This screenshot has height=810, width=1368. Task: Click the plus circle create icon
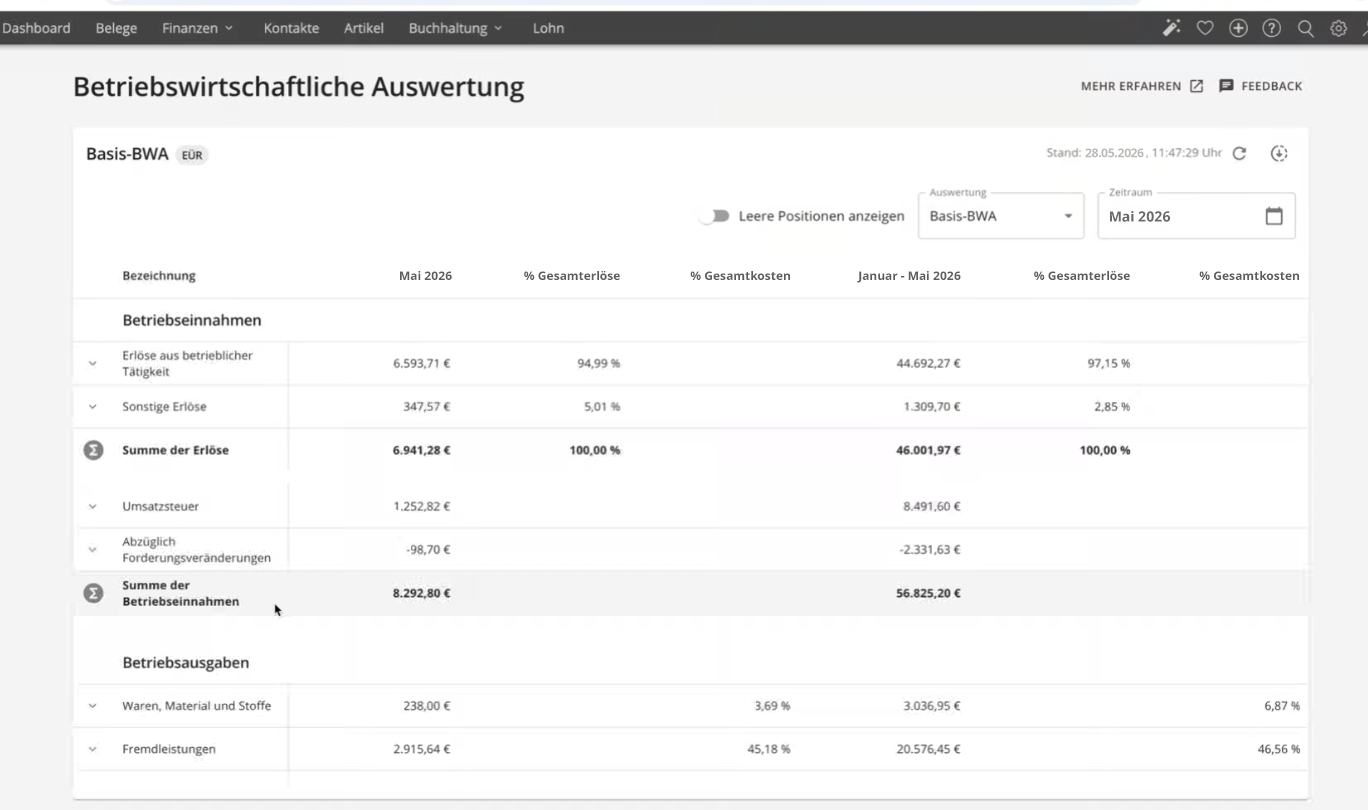pyautogui.click(x=1238, y=28)
